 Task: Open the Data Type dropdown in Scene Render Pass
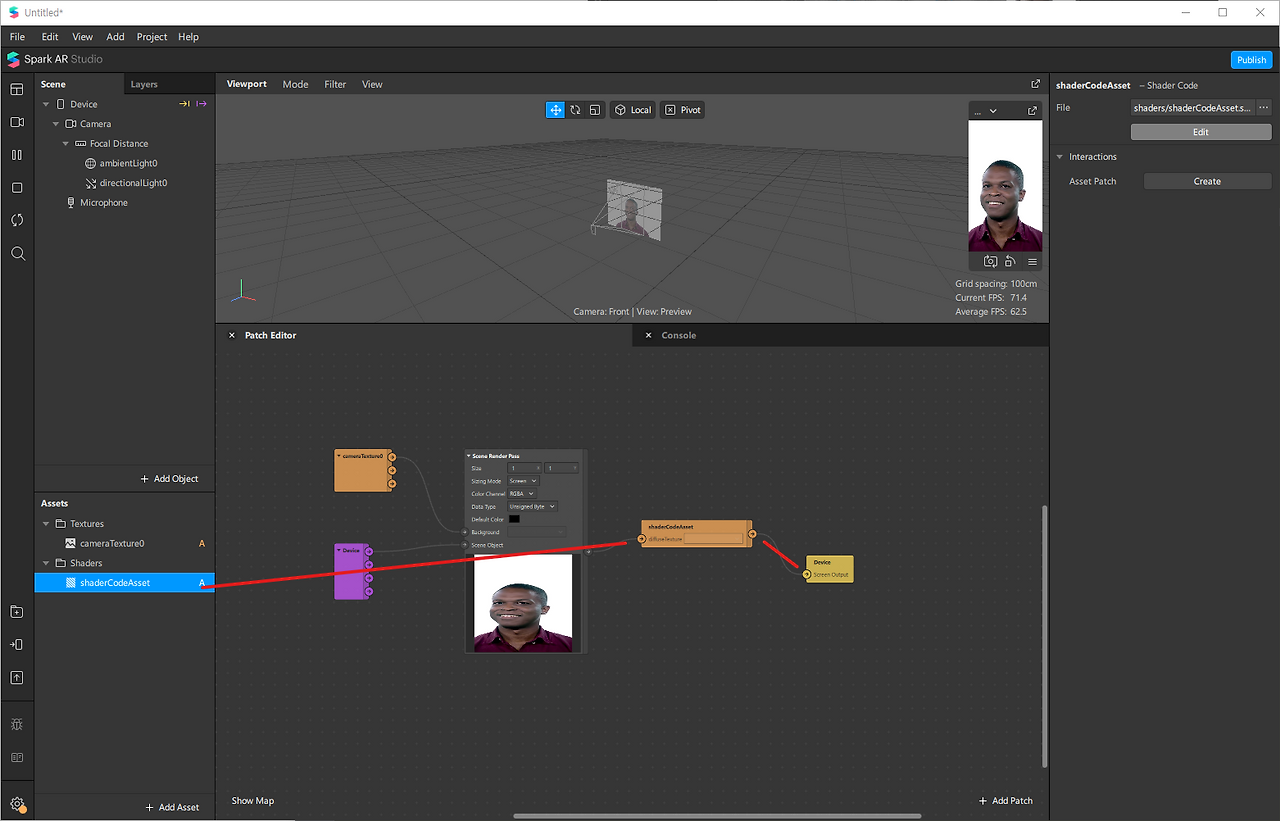tap(533, 507)
